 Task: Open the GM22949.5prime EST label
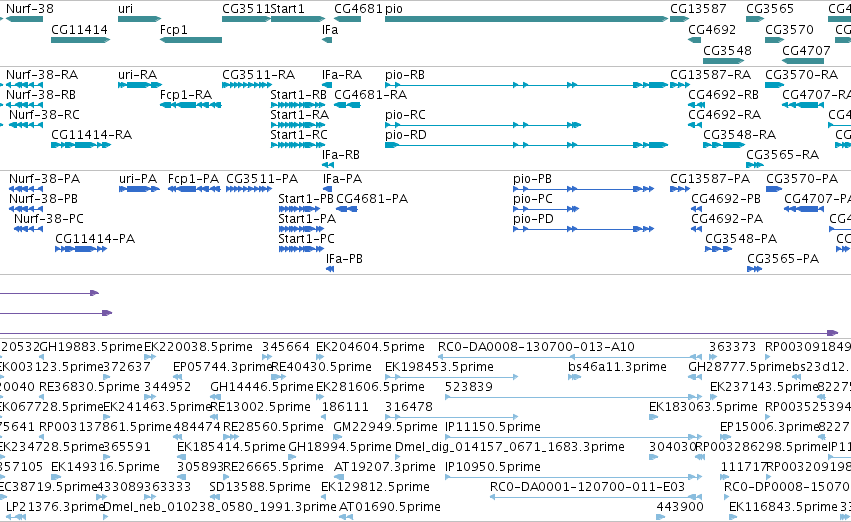point(385,427)
